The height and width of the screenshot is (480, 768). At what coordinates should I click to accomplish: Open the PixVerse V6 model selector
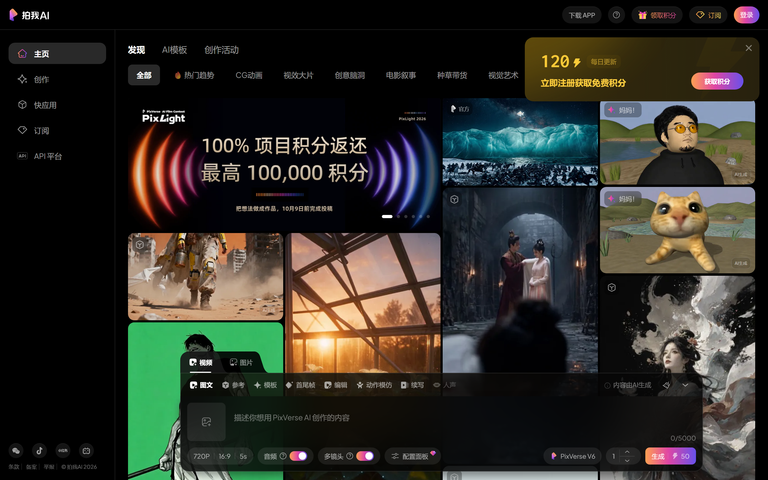(573, 456)
